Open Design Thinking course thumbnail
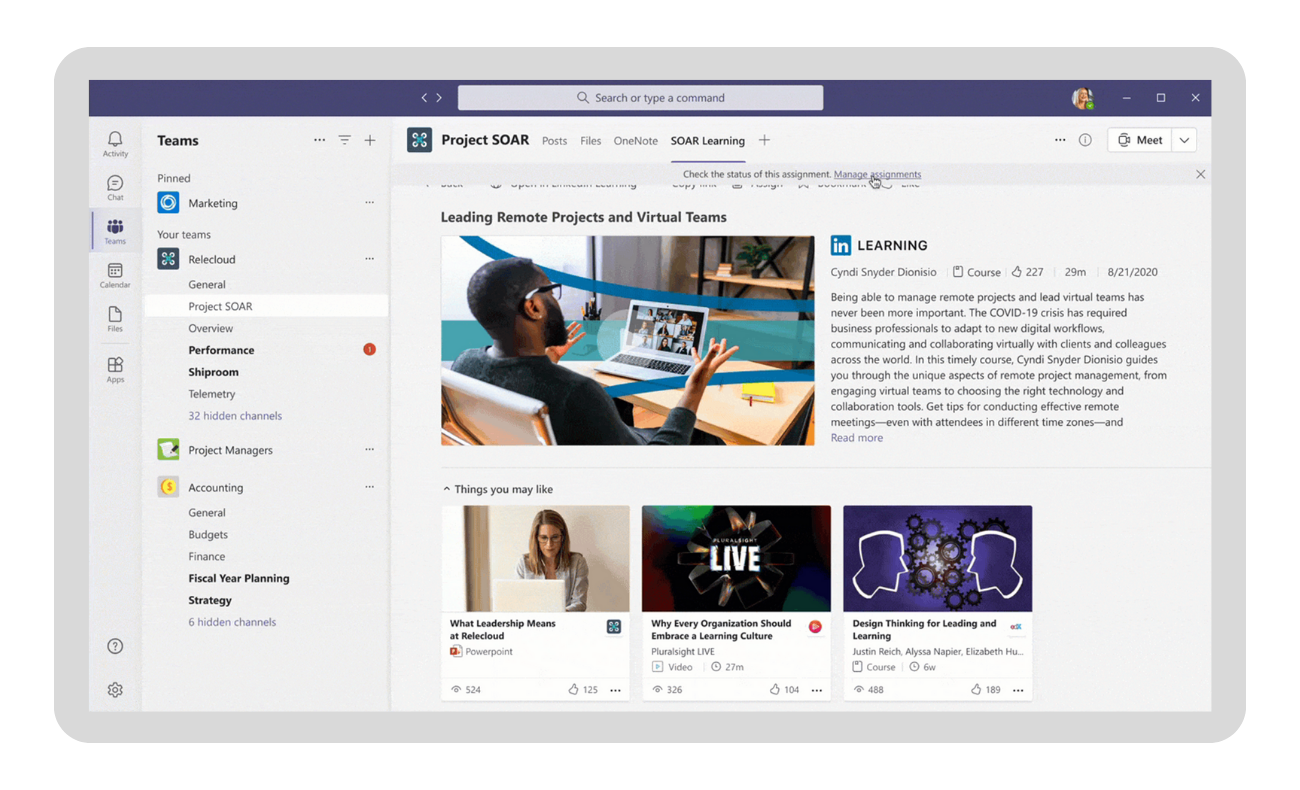 point(938,558)
